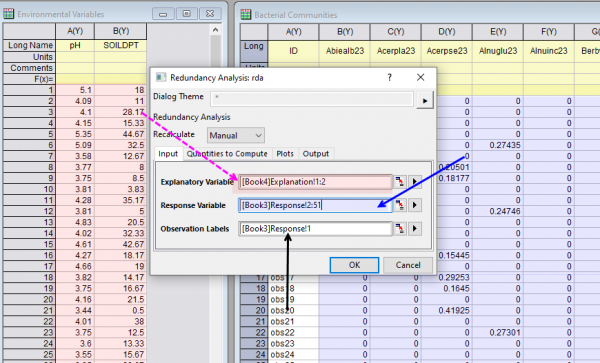This screenshot has width=600, height=363.
Task: Select column D(Y) header in Bacterial Communities
Action: click(447, 32)
